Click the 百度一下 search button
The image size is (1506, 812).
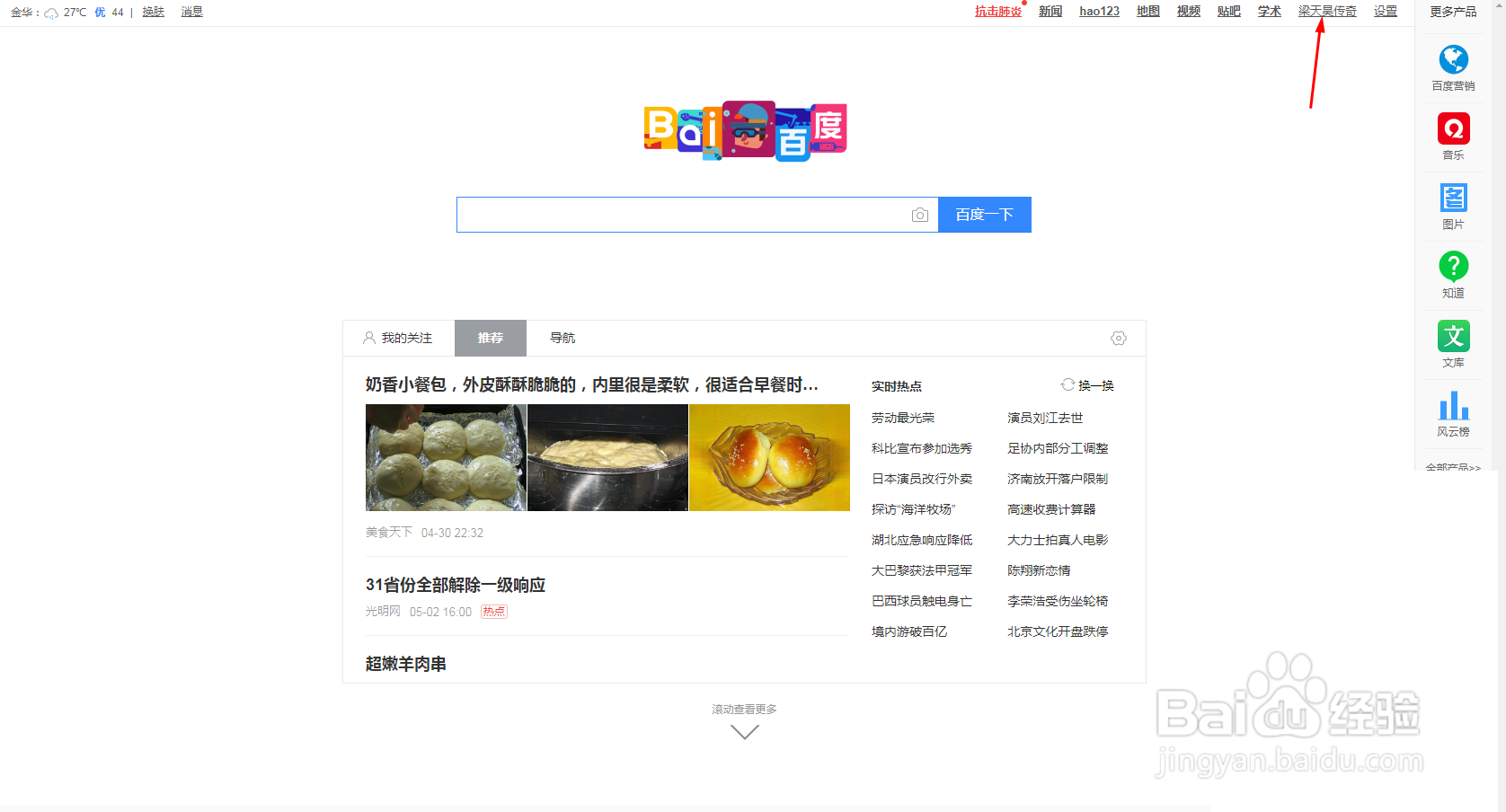tap(984, 215)
